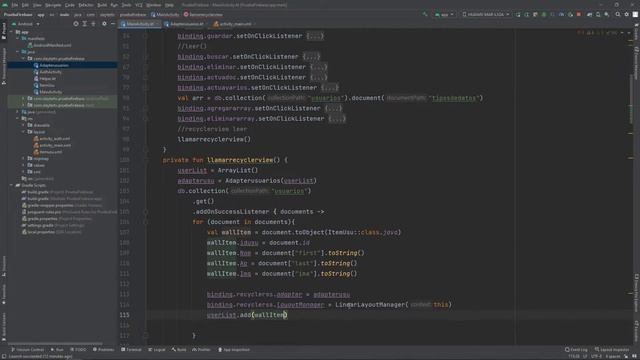Open the Terminal tool window
640x360 pixels.
[x=131, y=350]
